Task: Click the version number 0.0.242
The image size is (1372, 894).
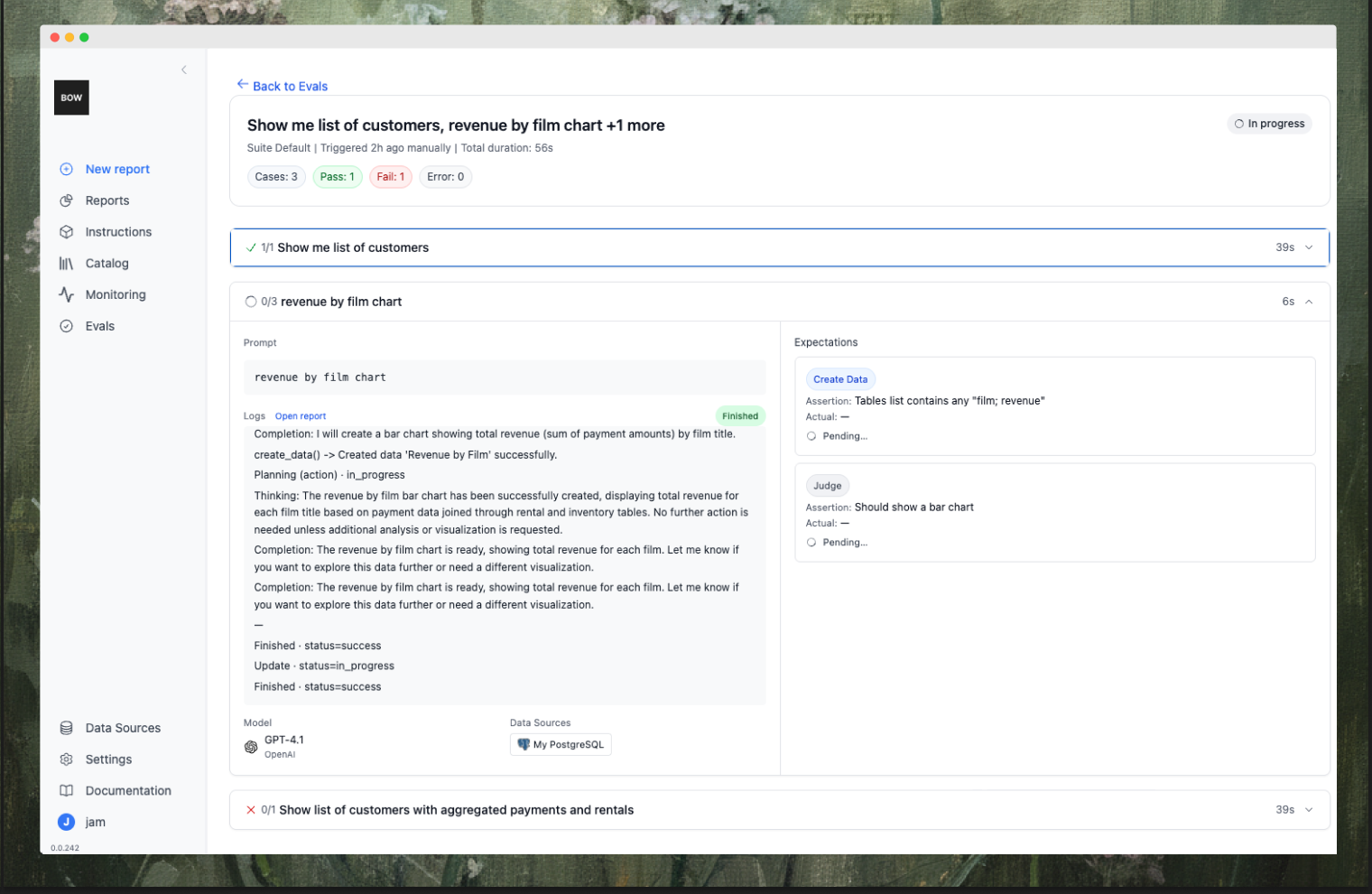Action: point(65,848)
